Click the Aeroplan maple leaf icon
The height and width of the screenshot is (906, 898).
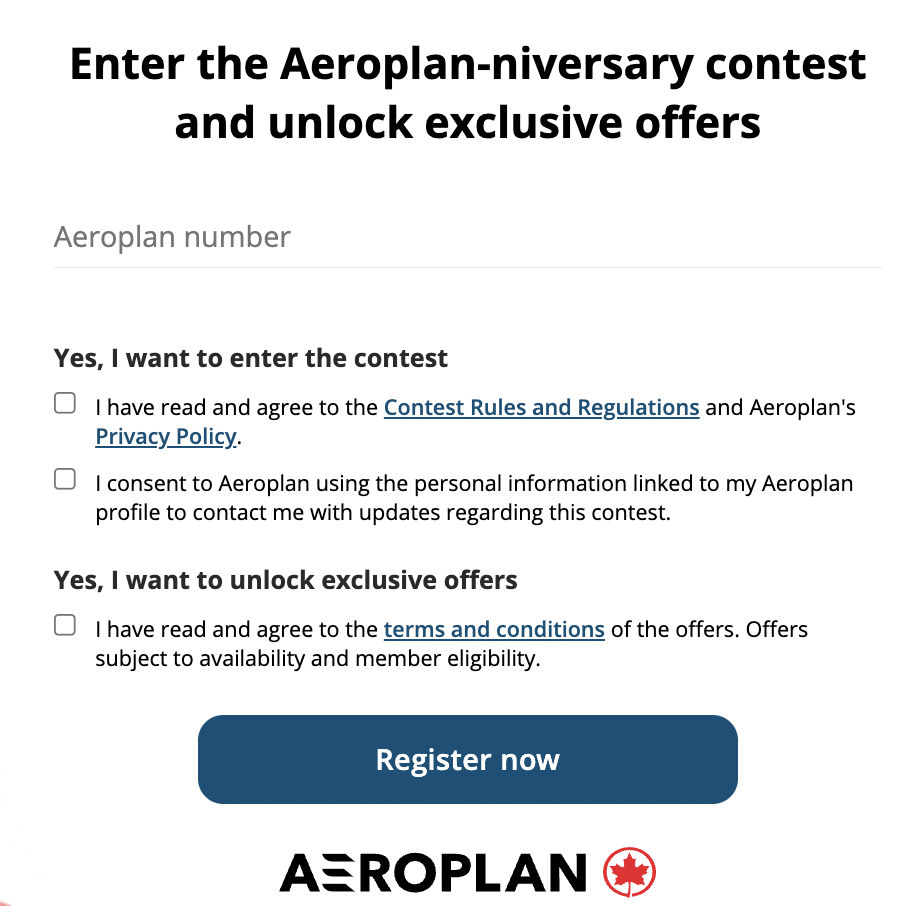point(630,872)
